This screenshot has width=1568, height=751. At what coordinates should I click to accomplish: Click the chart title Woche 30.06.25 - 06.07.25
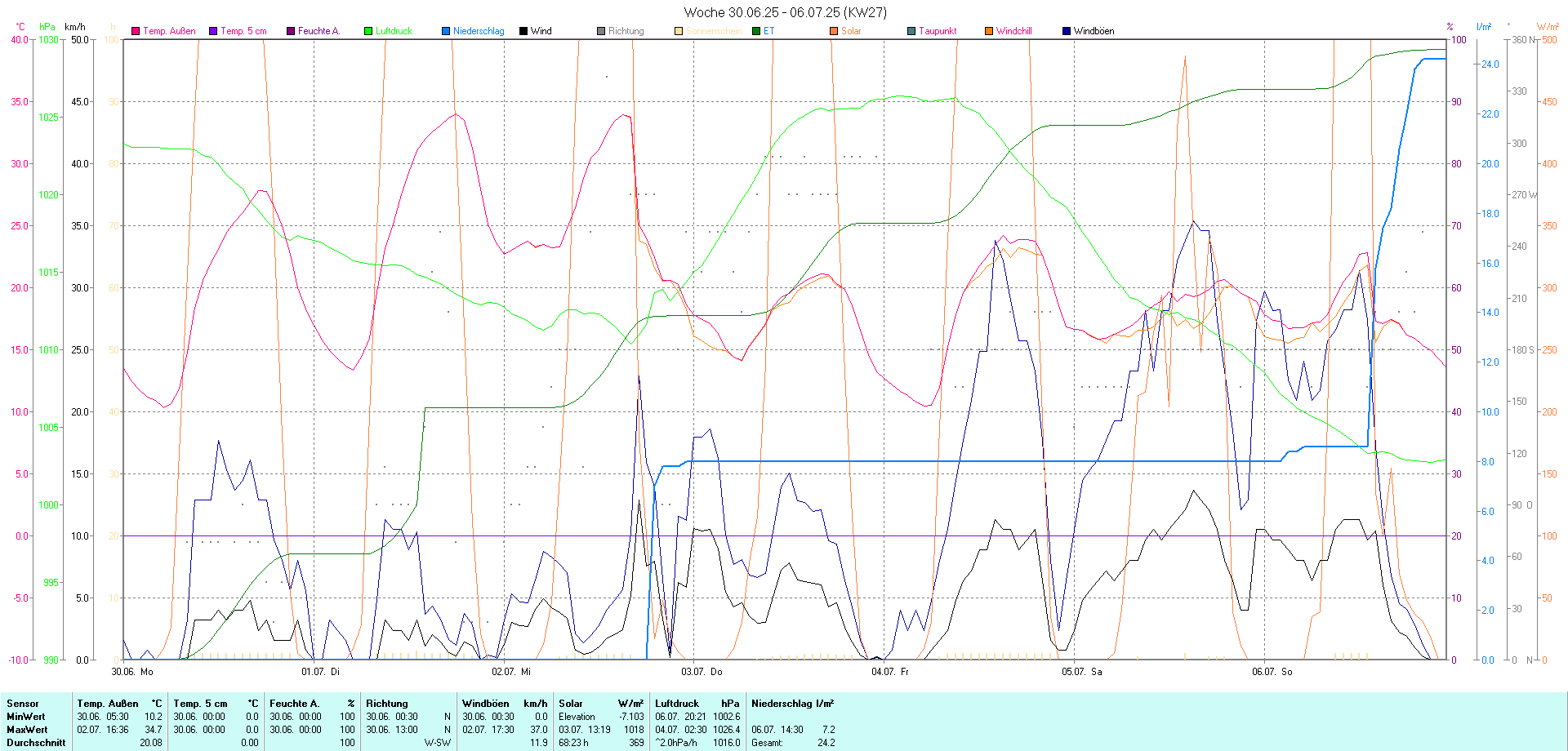[784, 12]
